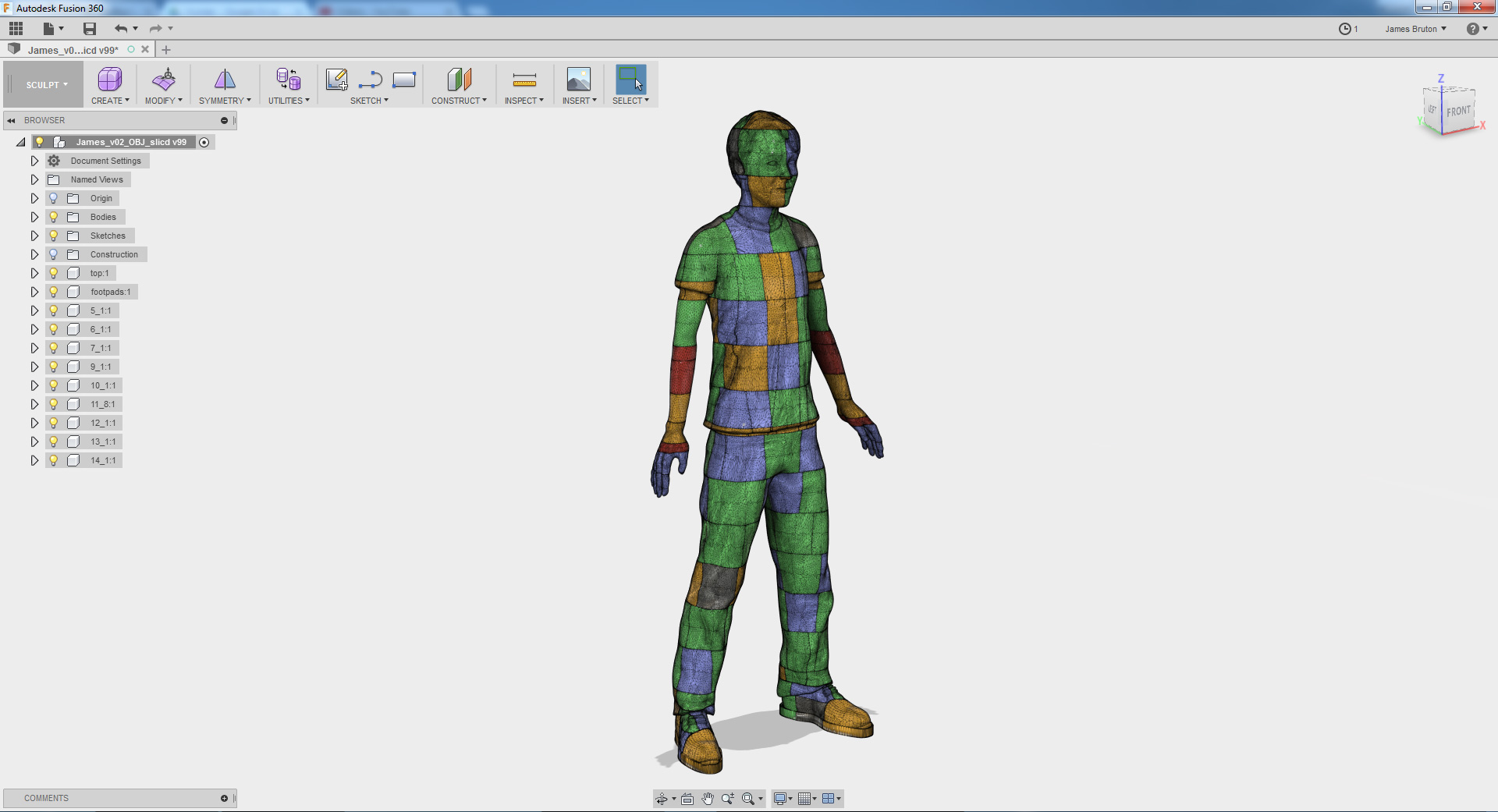Show the Origin folder using its lightbulb
Image resolution: width=1498 pixels, height=812 pixels.
tap(54, 198)
